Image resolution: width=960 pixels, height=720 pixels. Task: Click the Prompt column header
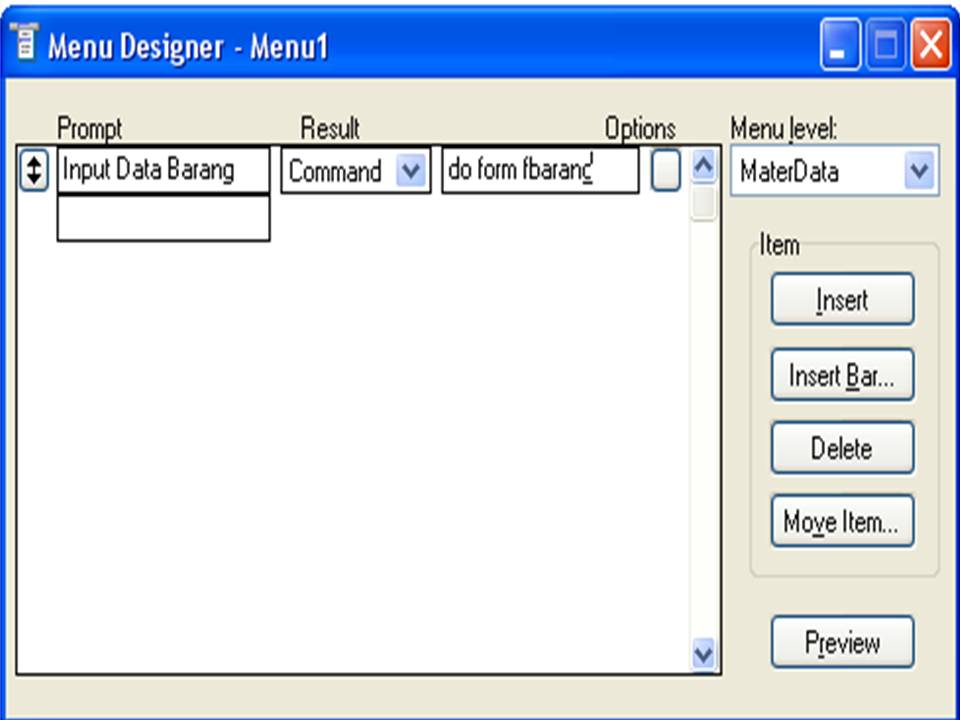tap(90, 128)
